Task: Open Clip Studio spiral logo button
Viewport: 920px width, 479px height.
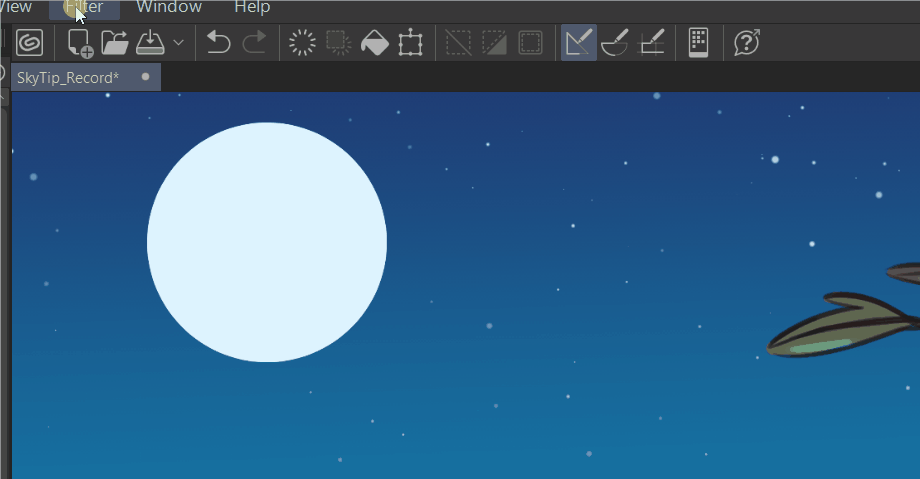Action: [30, 43]
